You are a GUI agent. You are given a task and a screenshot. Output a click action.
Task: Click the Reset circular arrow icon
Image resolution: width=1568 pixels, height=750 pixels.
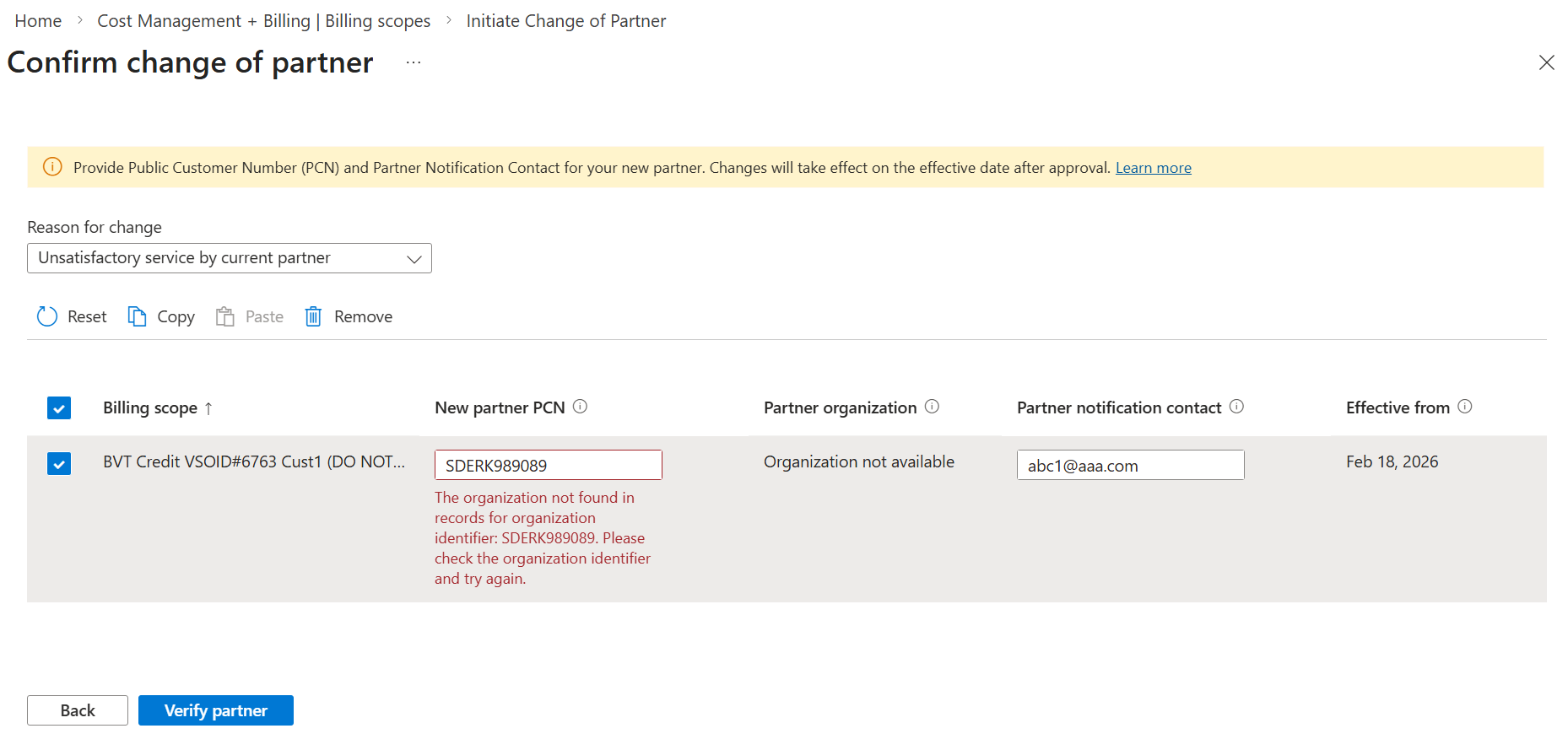pyautogui.click(x=47, y=316)
